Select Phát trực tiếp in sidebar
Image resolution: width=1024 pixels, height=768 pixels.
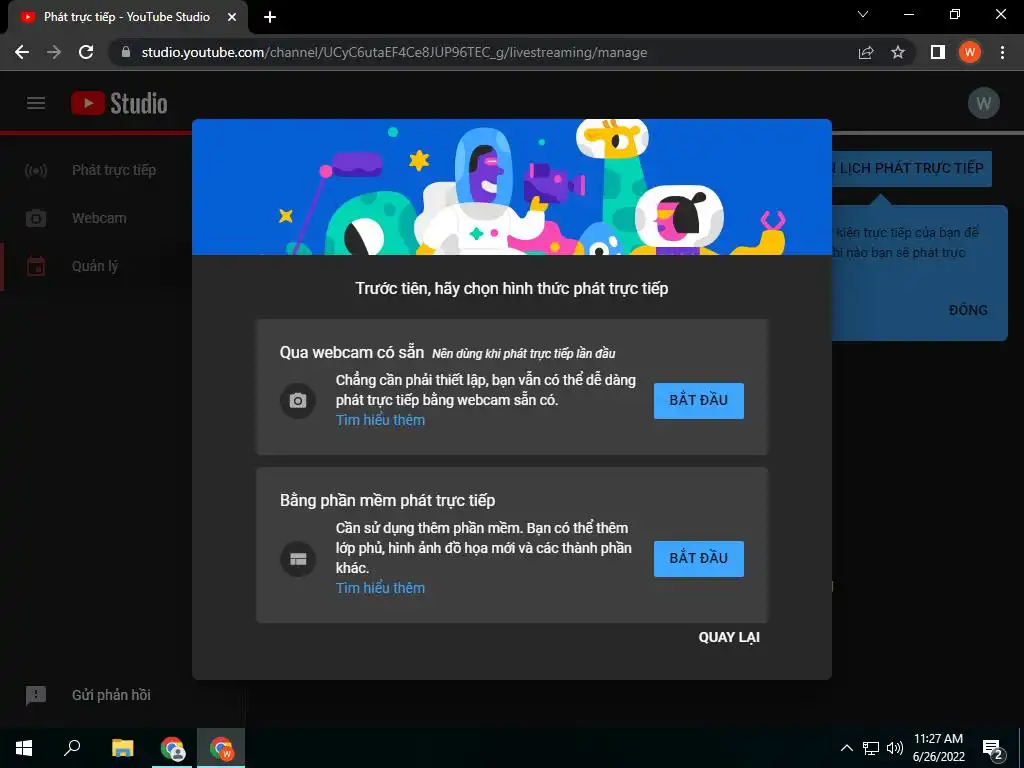click(x=114, y=170)
